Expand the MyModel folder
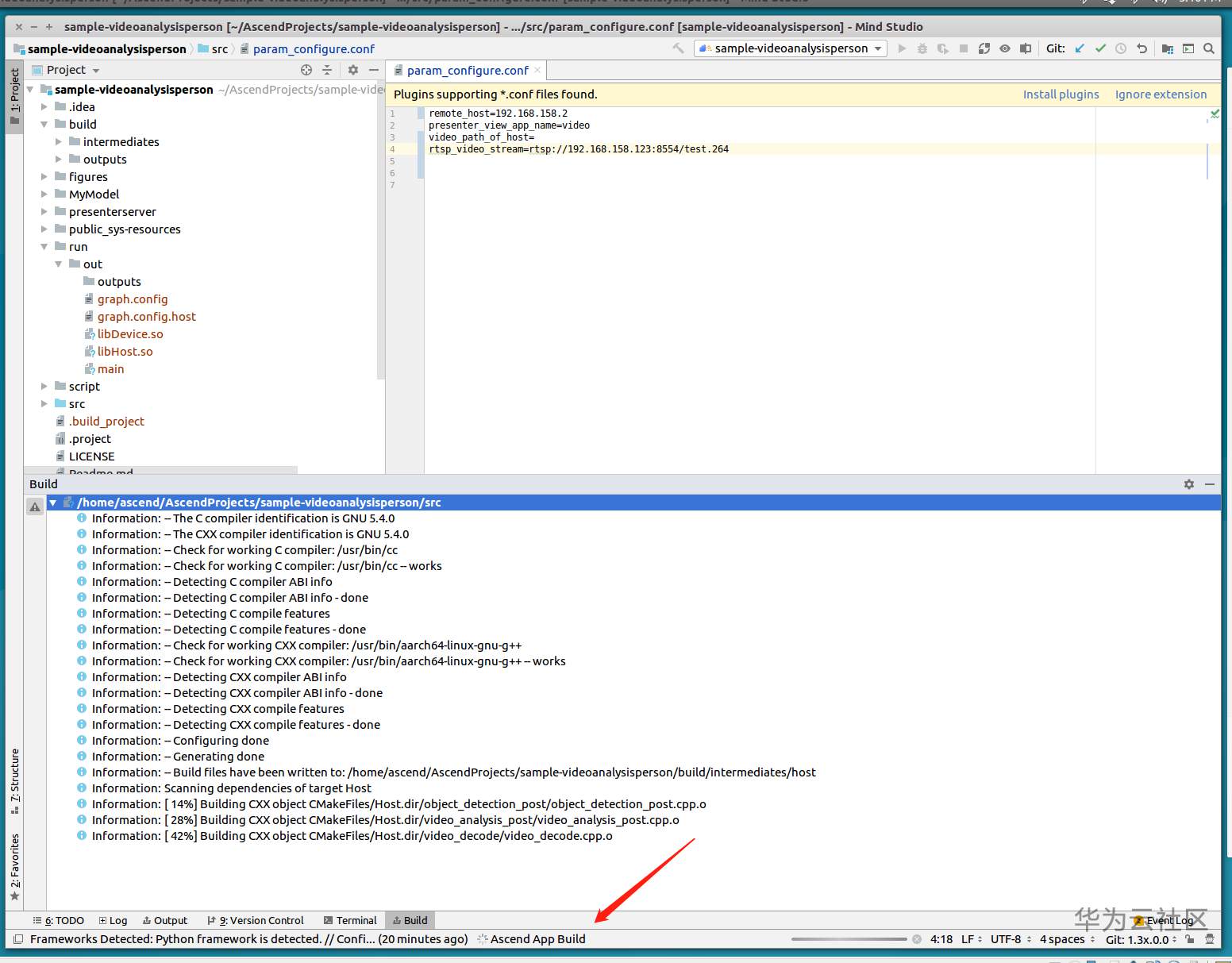Image resolution: width=1232 pixels, height=963 pixels. click(x=44, y=195)
